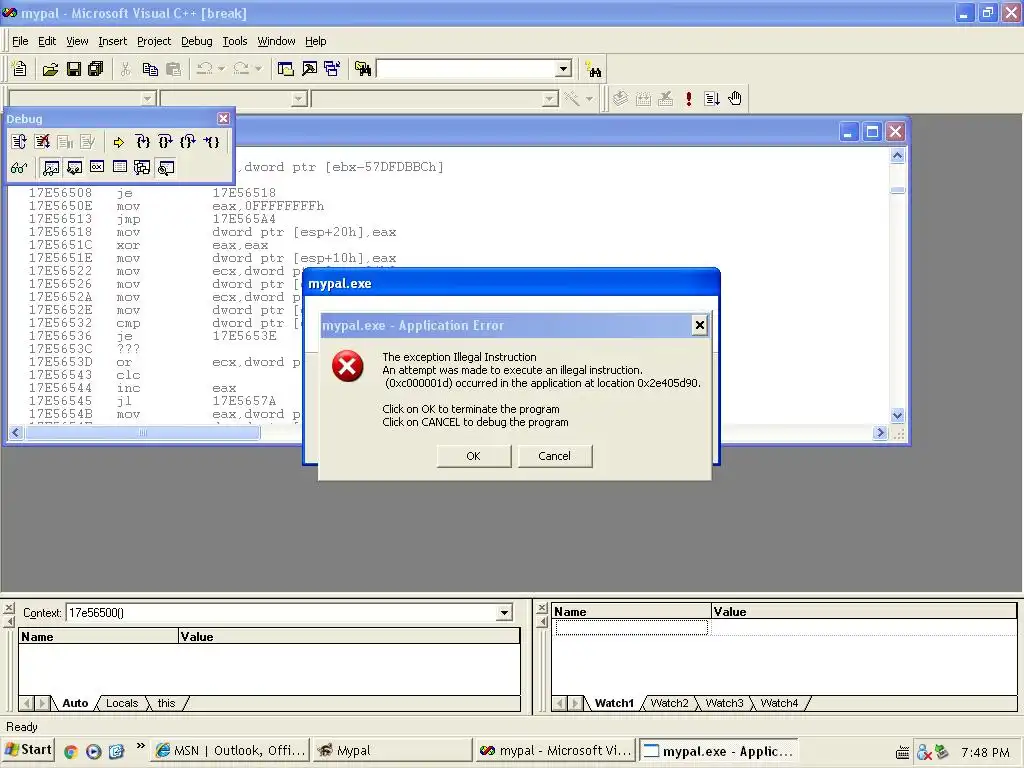Open the Tools menu
1024x768 pixels.
pyautogui.click(x=234, y=41)
